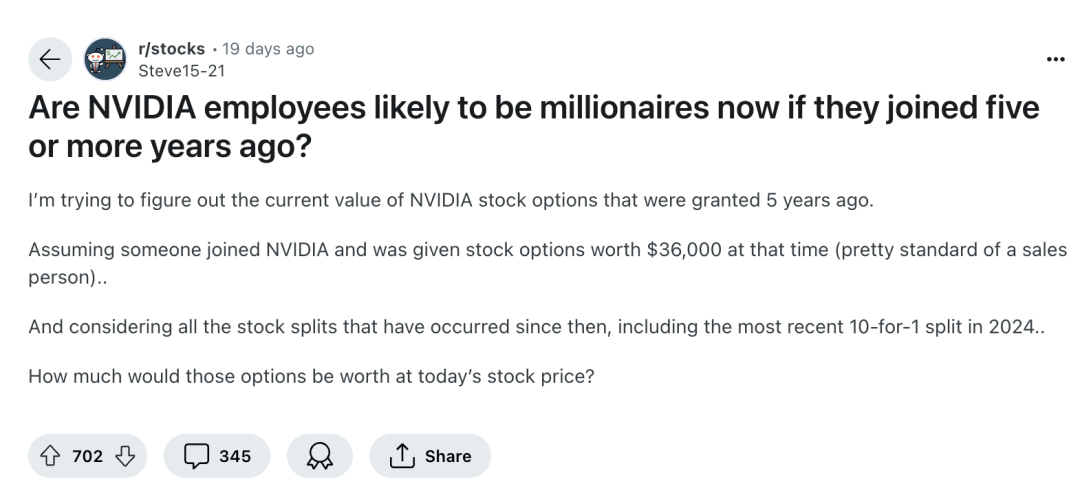This screenshot has width=1080, height=504.
Task: Click the "Share" button label
Action: click(447, 456)
